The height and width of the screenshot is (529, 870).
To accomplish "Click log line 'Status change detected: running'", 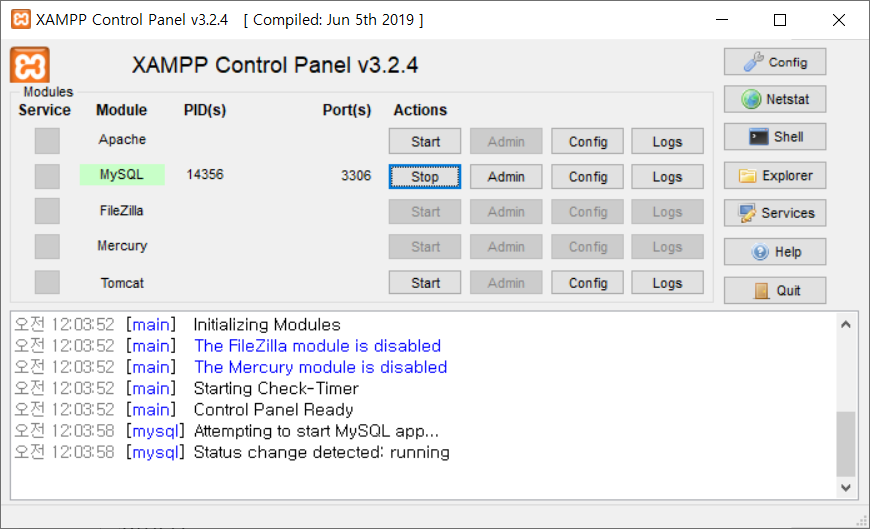I will (321, 452).
